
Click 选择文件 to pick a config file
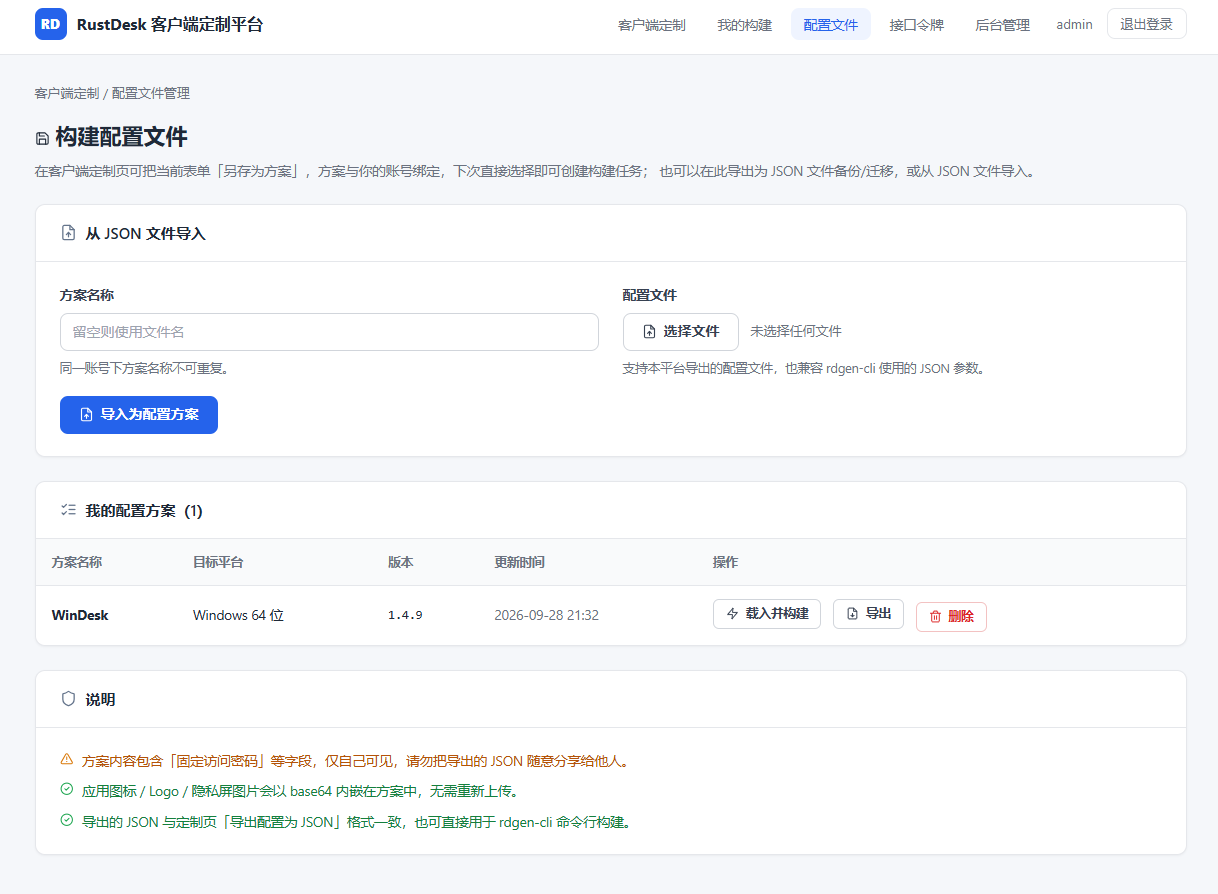pyautogui.click(x=681, y=331)
